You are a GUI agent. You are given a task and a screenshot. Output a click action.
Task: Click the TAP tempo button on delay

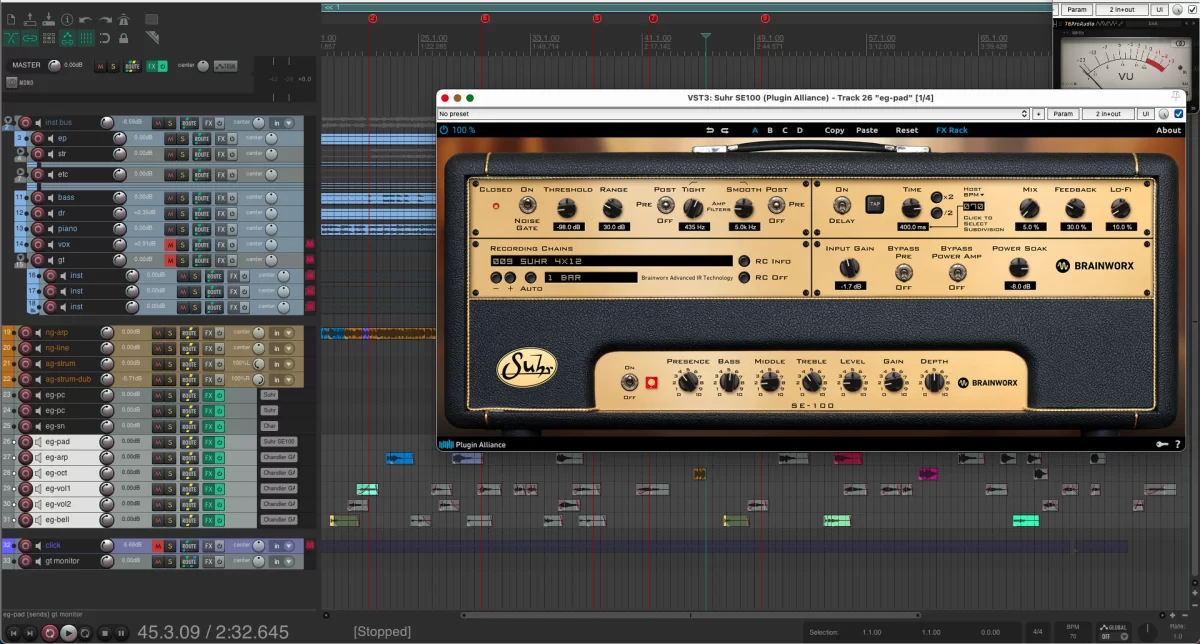click(x=873, y=204)
